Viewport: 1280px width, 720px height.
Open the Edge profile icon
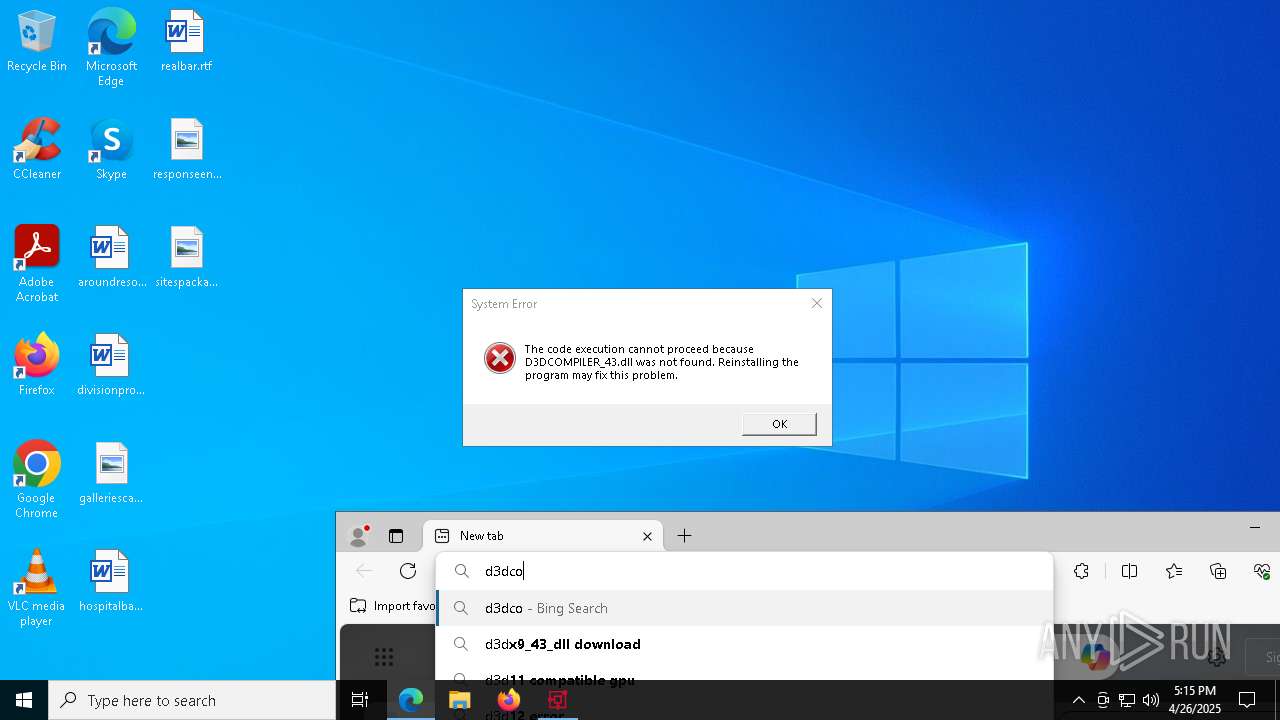[358, 536]
